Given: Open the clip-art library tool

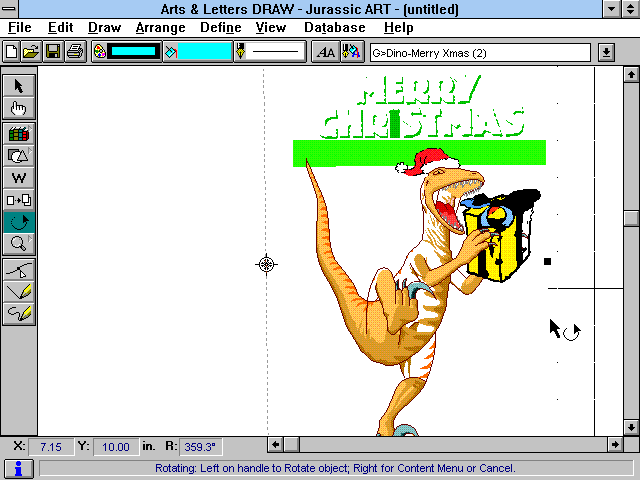Looking at the screenshot, I should pyautogui.click(x=19, y=133).
